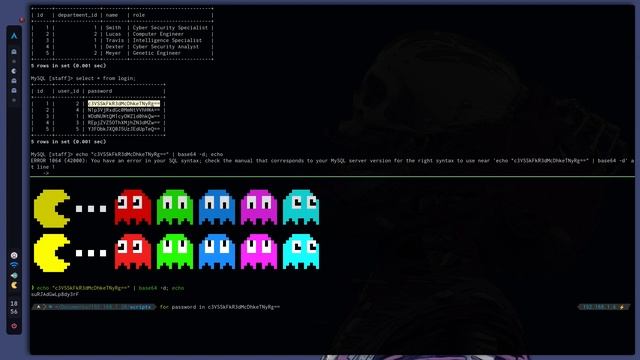640x360 pixels.
Task: Click role "Cyber Security Analyst"
Action: (166, 47)
